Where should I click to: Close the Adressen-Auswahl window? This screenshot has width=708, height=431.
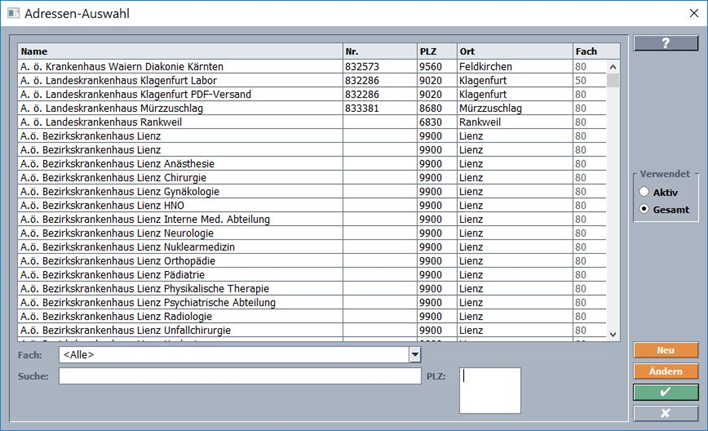pos(694,13)
